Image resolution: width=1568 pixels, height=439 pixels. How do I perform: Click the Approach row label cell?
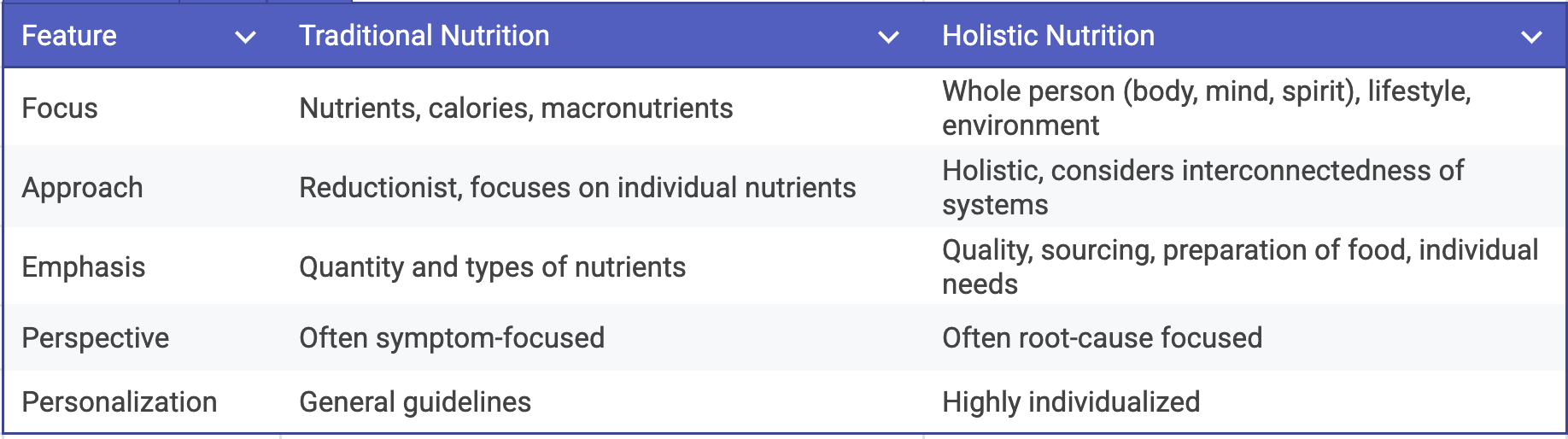click(82, 188)
